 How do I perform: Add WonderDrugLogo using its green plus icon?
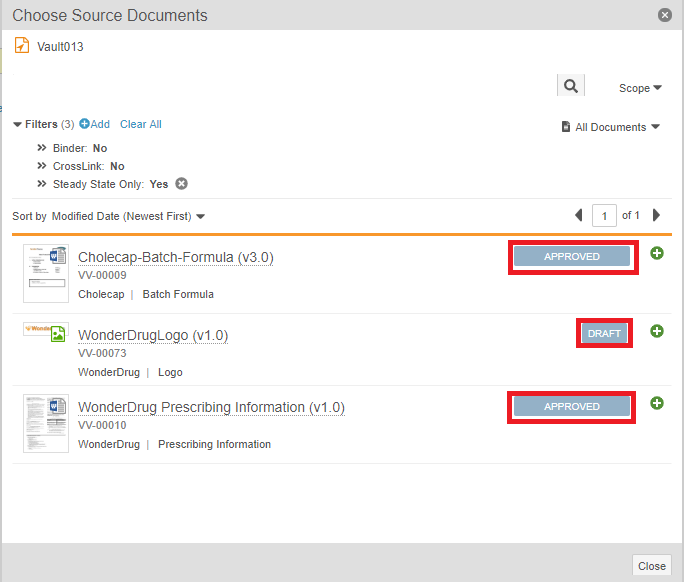657,331
